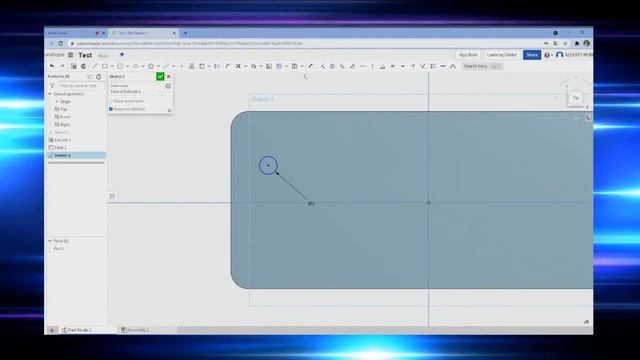
Task: Apply the Fix constraint
Action: (x=443, y=66)
